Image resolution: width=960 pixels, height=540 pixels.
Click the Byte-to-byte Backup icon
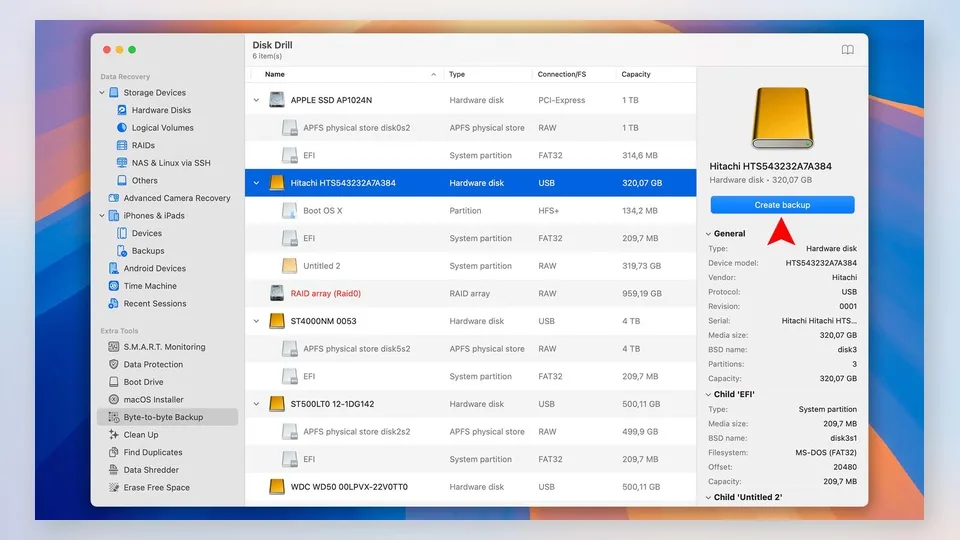click(113, 417)
